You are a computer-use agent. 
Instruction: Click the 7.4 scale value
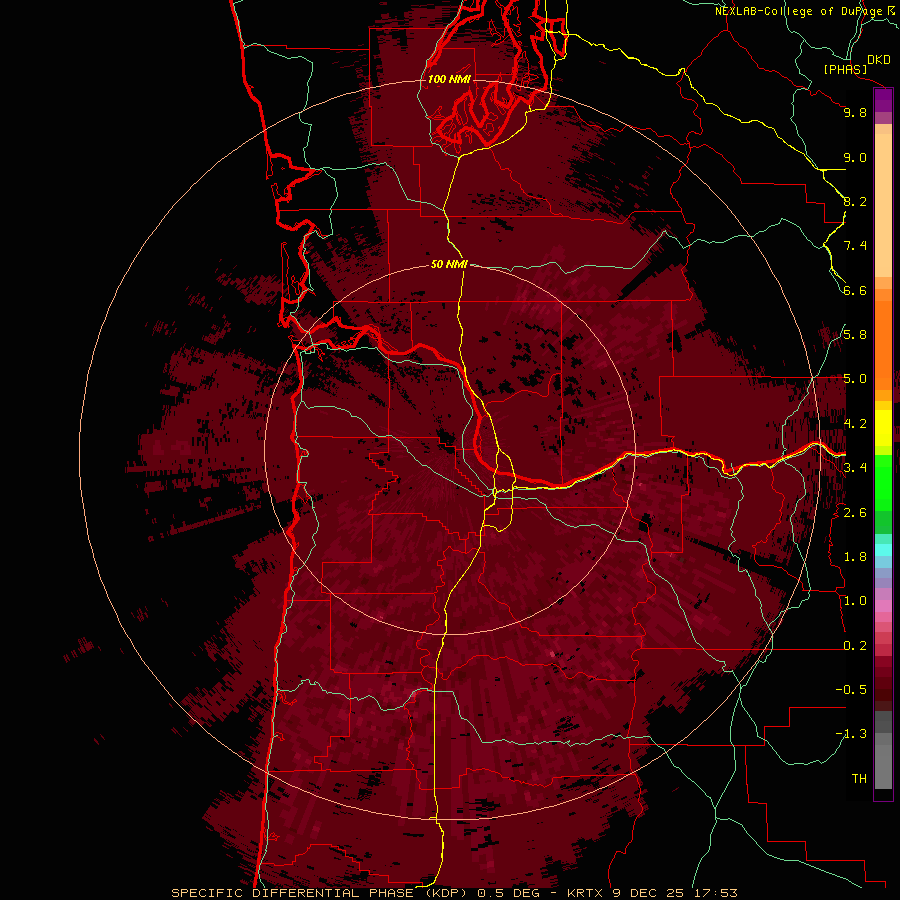855,246
